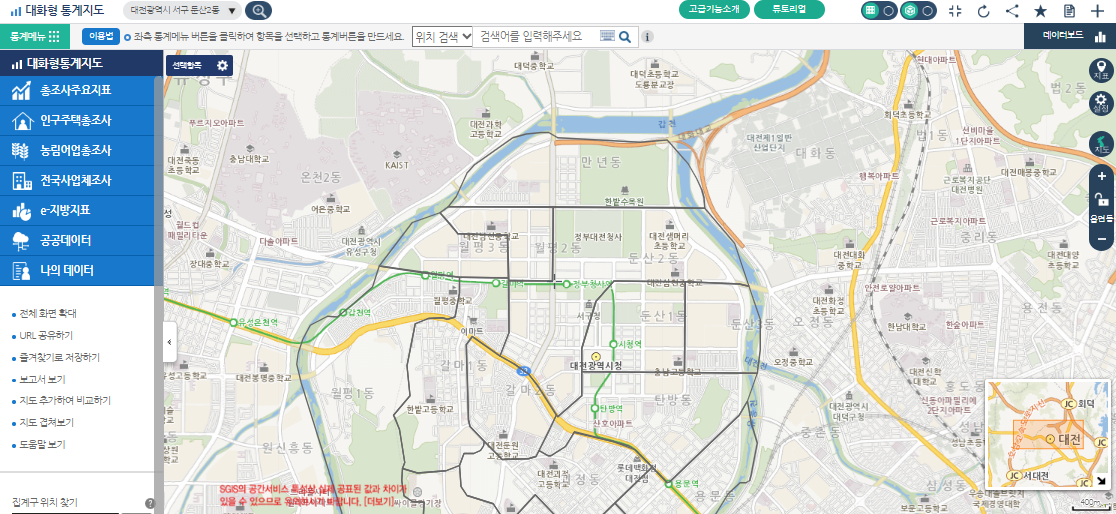Click the 지도 map type icon
The height and width of the screenshot is (514, 1116).
1101,144
